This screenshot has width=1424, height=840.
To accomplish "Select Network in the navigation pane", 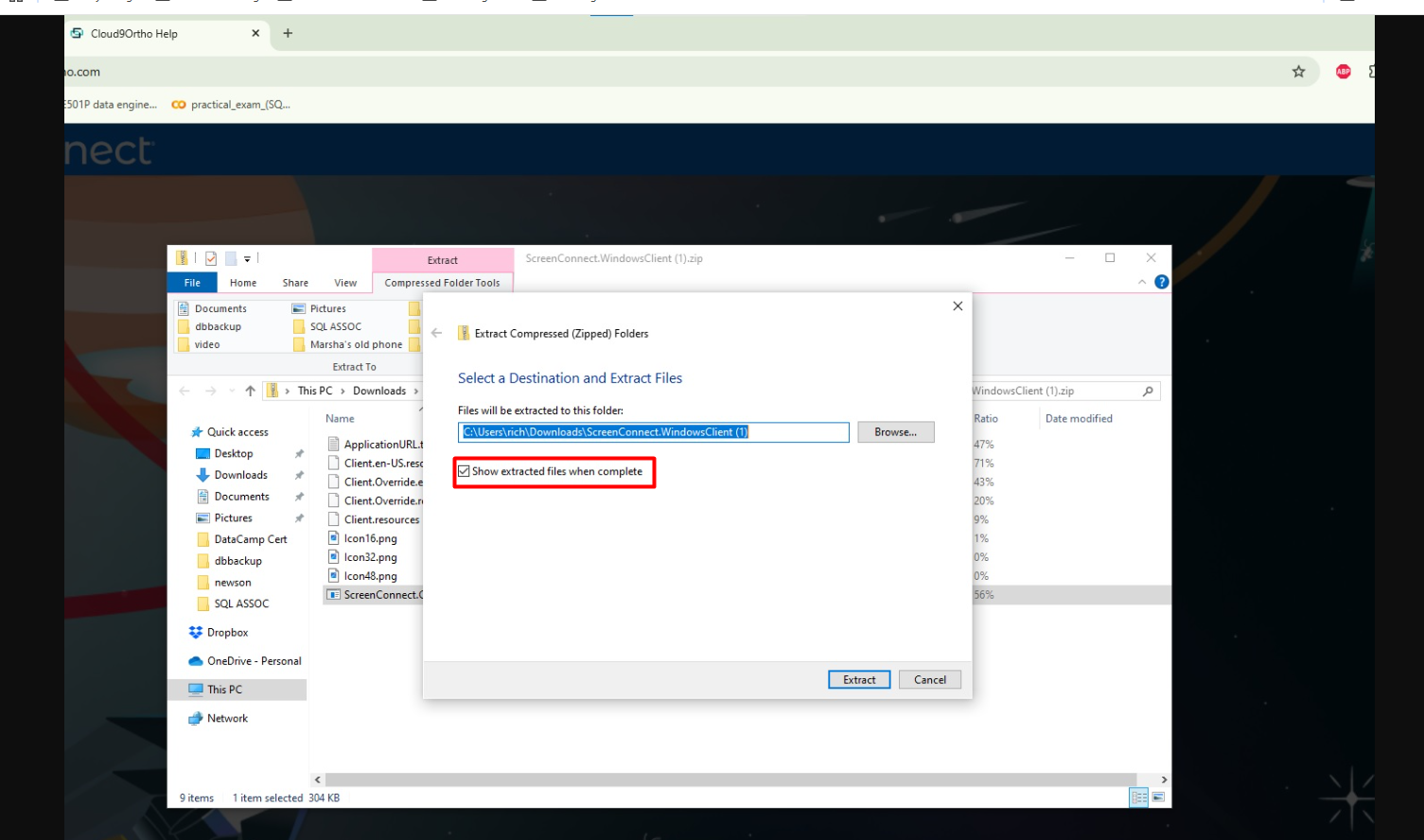I will pos(227,719).
